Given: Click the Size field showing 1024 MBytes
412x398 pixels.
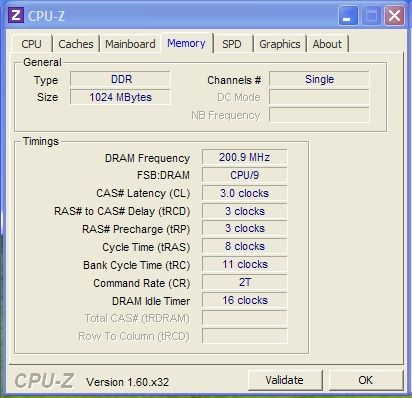Looking at the screenshot, I should click(120, 97).
